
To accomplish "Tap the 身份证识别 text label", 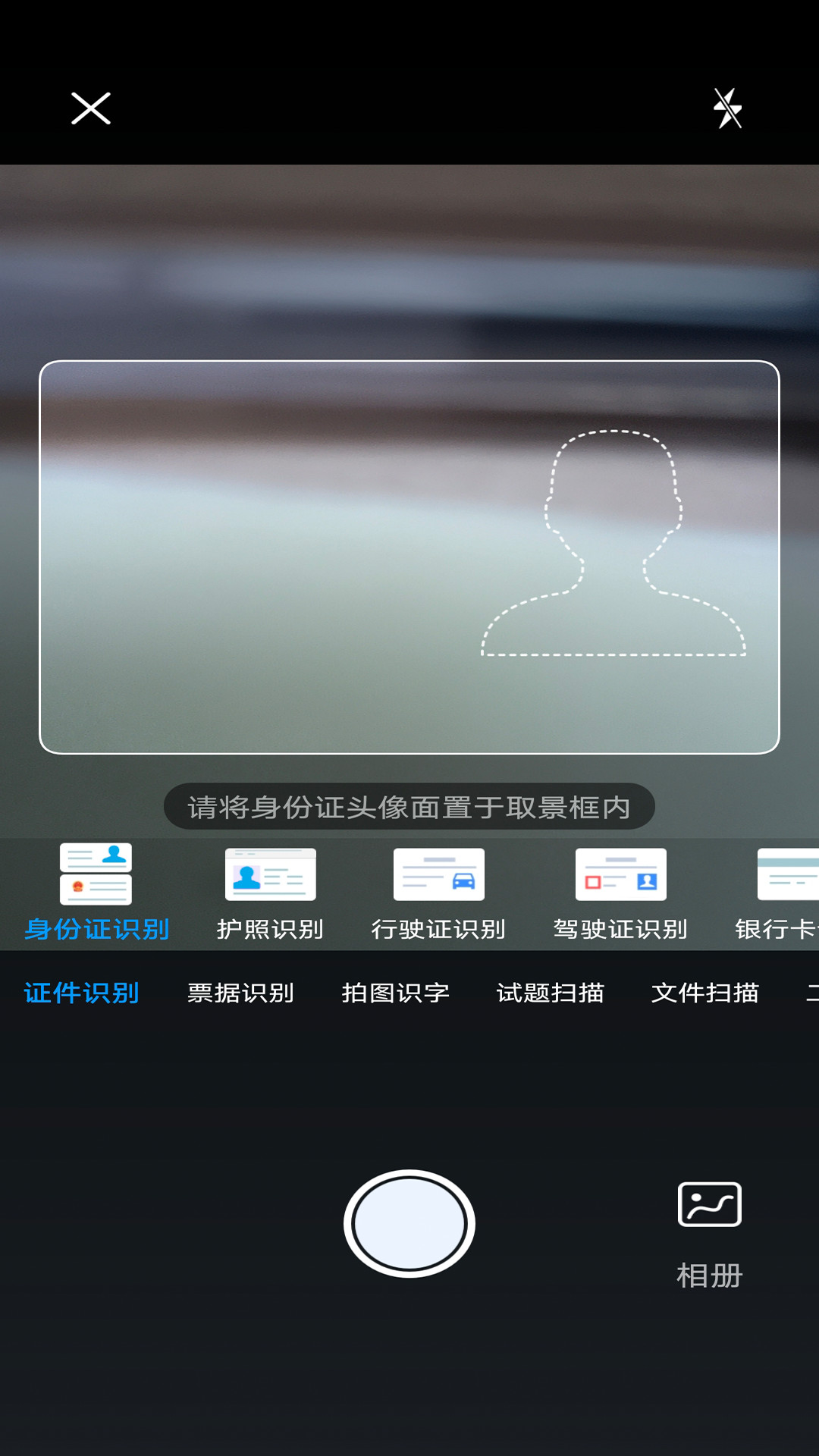I will tap(96, 929).
